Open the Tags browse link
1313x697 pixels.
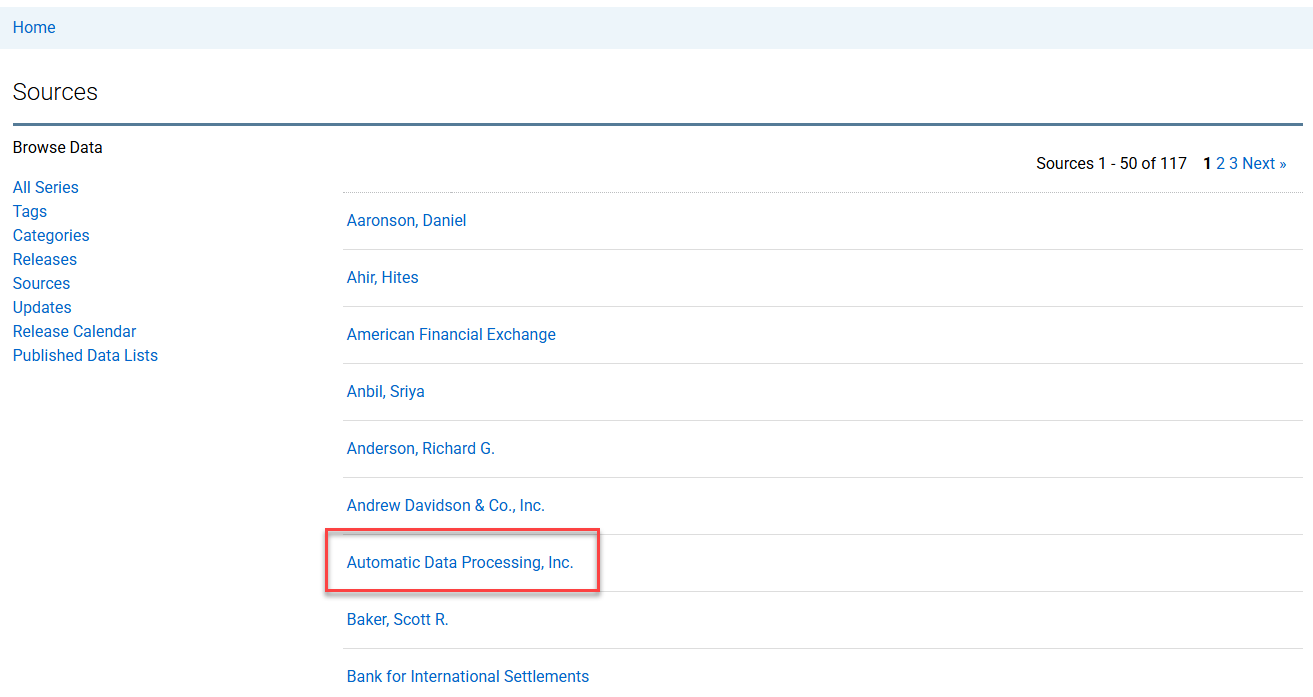point(30,212)
